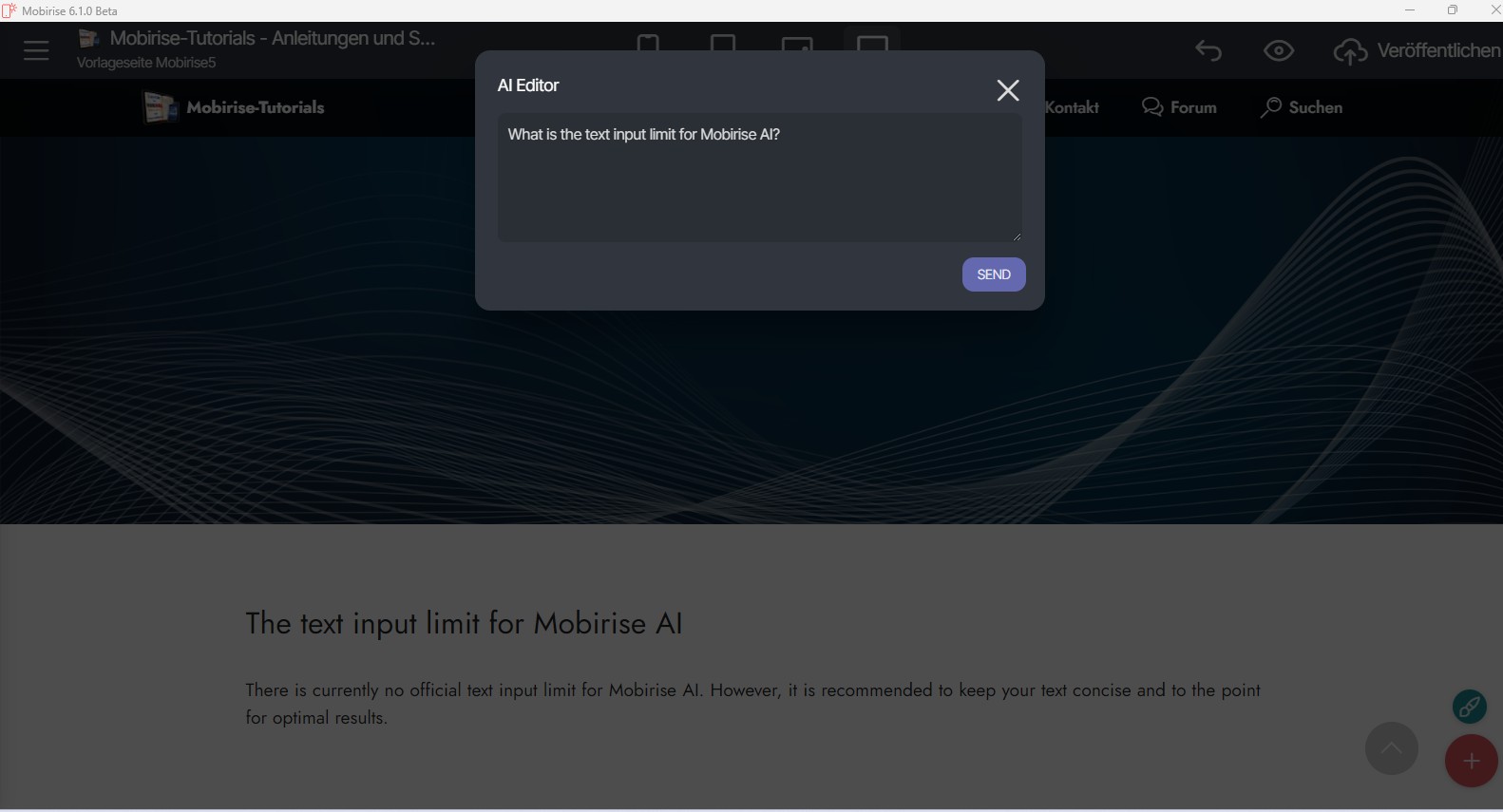1503x812 pixels.
Task: Open the Kontakt navigation link
Action: (x=1072, y=107)
